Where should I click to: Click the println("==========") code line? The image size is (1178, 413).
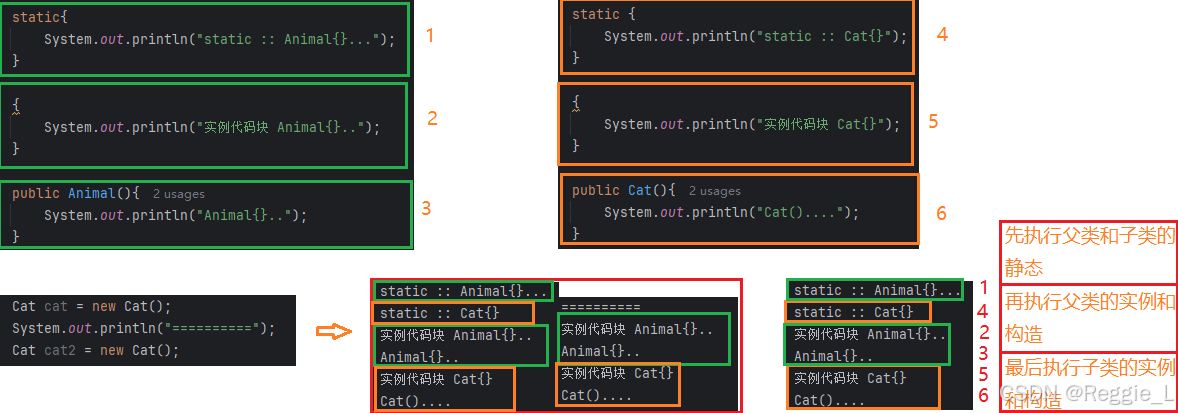(143, 328)
